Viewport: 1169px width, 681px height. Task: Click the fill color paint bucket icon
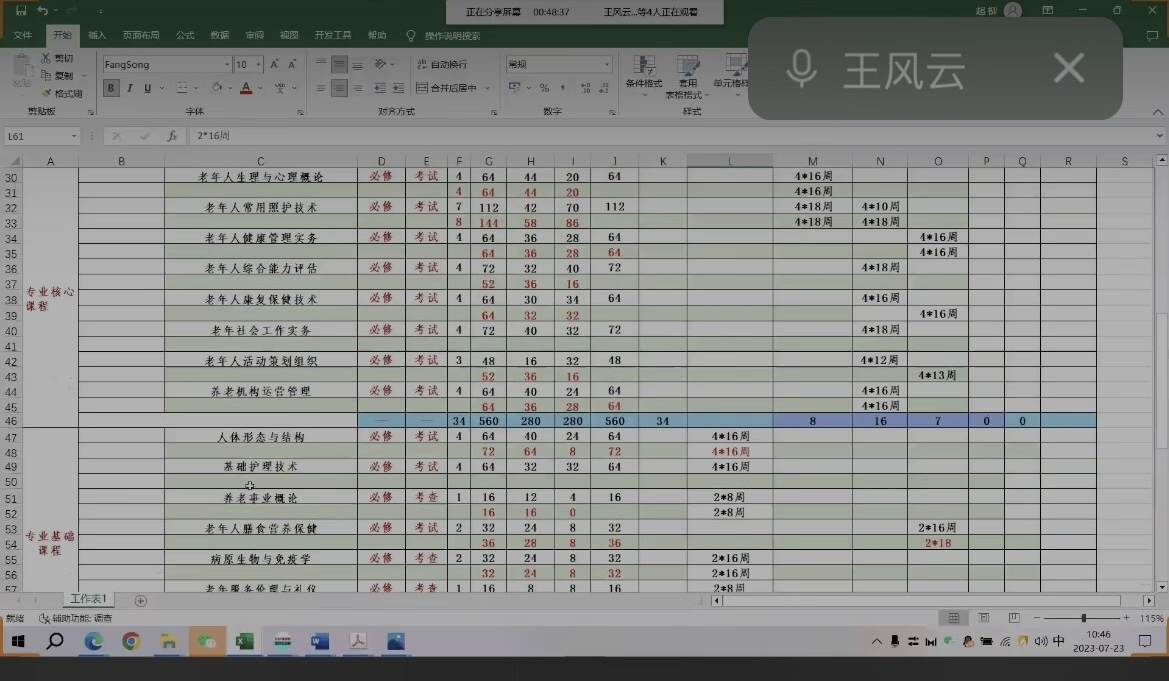[x=217, y=88]
